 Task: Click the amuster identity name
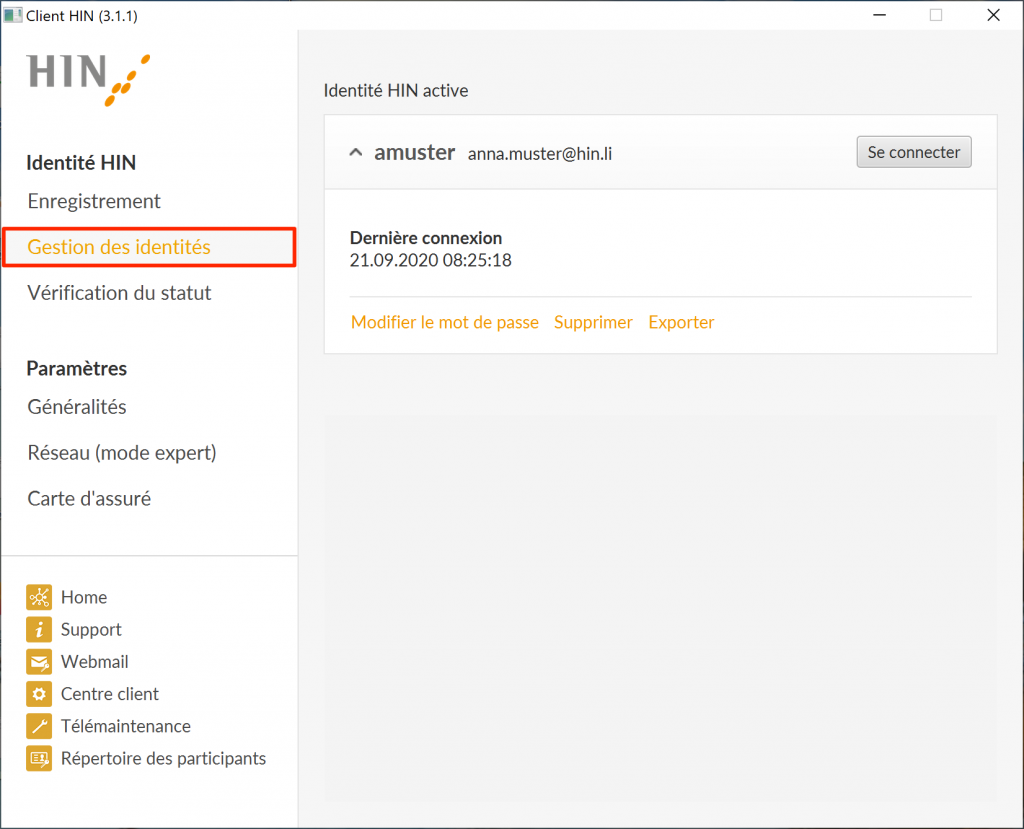[x=414, y=152]
